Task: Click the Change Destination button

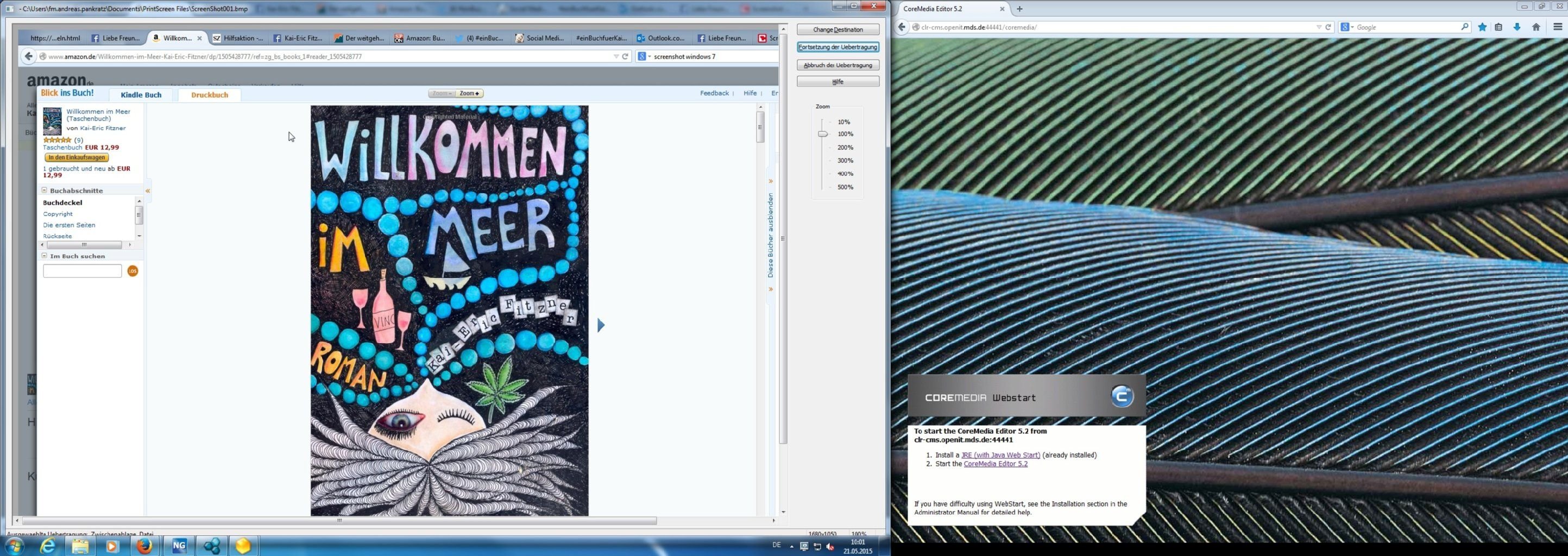Action: 837,29
